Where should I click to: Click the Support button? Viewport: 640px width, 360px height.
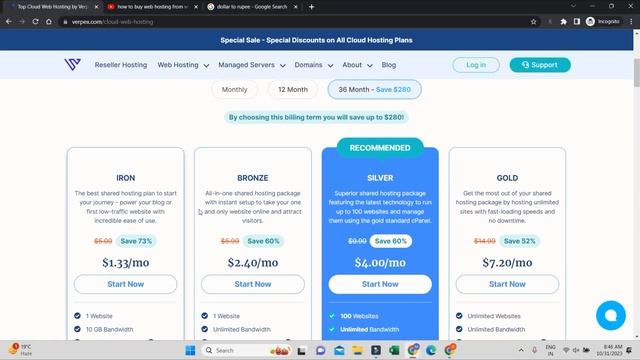[540, 65]
